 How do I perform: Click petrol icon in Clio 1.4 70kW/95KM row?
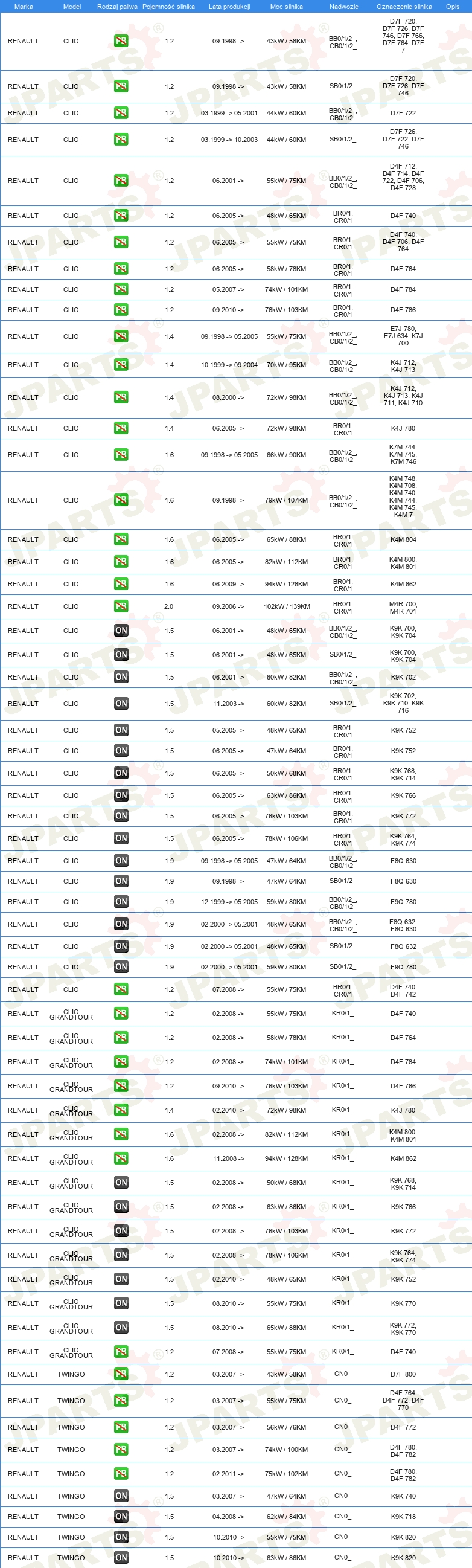point(121,365)
